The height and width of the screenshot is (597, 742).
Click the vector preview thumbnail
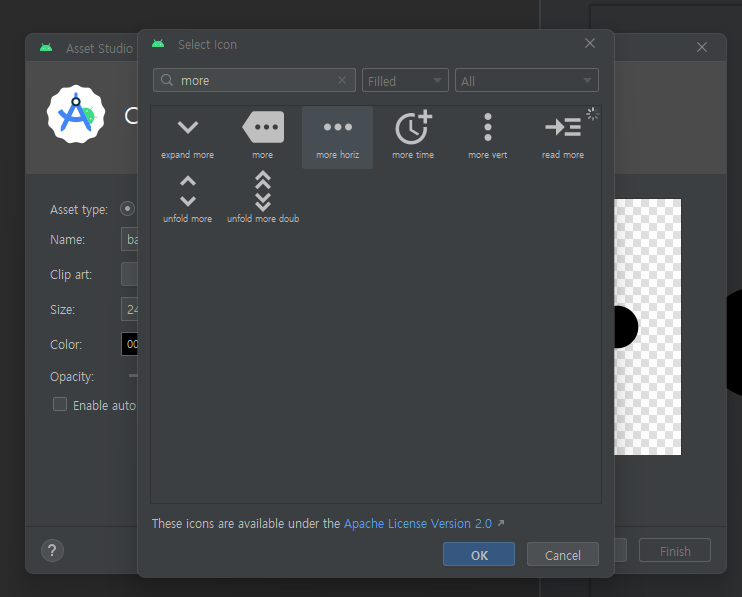coord(647,327)
